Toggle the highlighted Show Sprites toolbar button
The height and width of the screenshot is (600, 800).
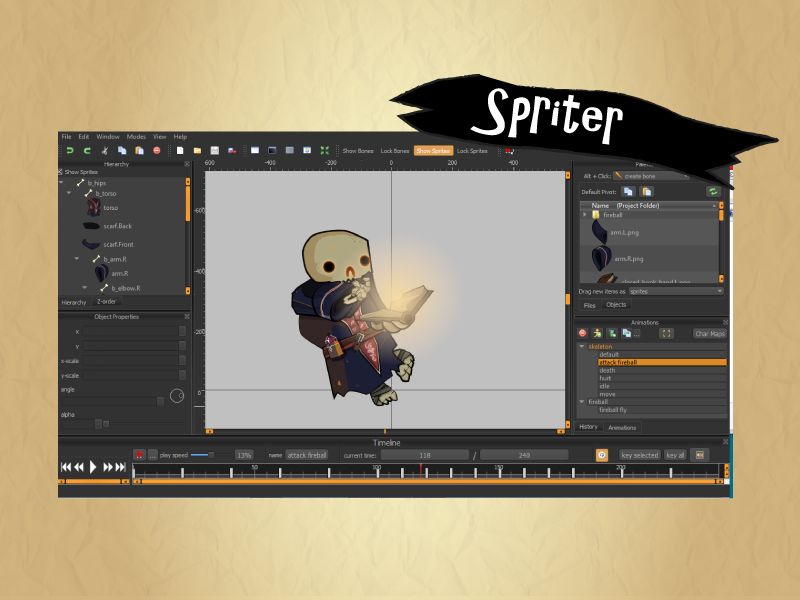pyautogui.click(x=433, y=151)
